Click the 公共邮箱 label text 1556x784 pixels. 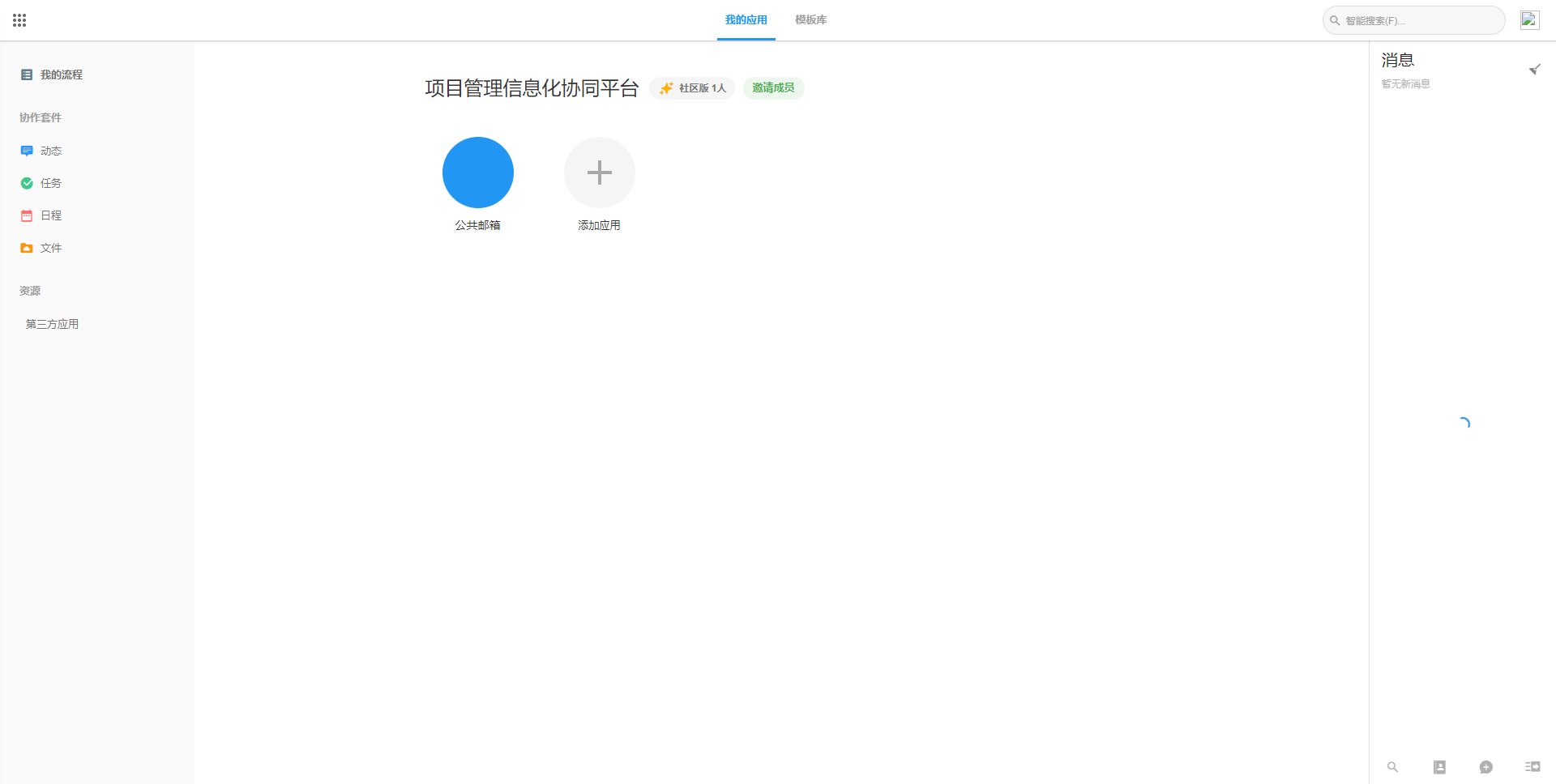pyautogui.click(x=478, y=225)
